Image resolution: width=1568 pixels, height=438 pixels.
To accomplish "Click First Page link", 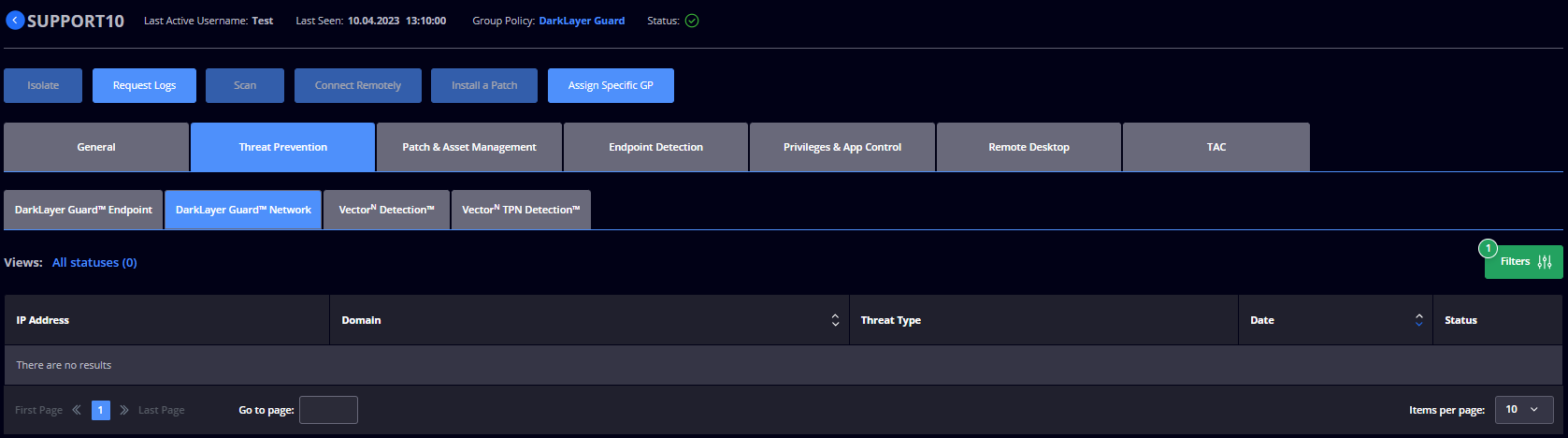I will click(38, 410).
